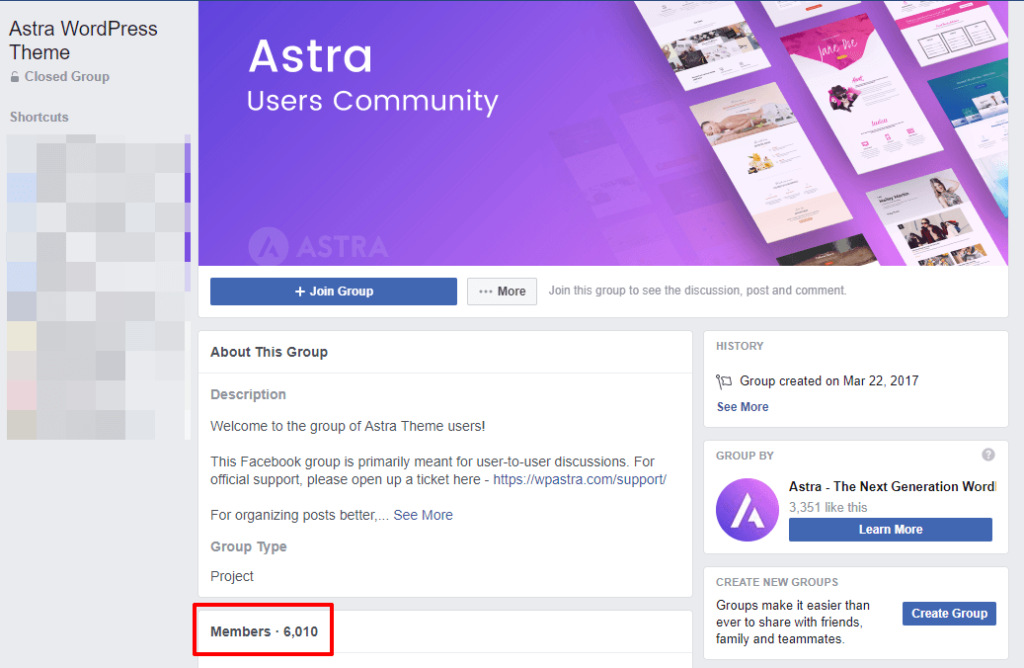
Task: Click the 3,351 like this text
Action: pos(828,507)
